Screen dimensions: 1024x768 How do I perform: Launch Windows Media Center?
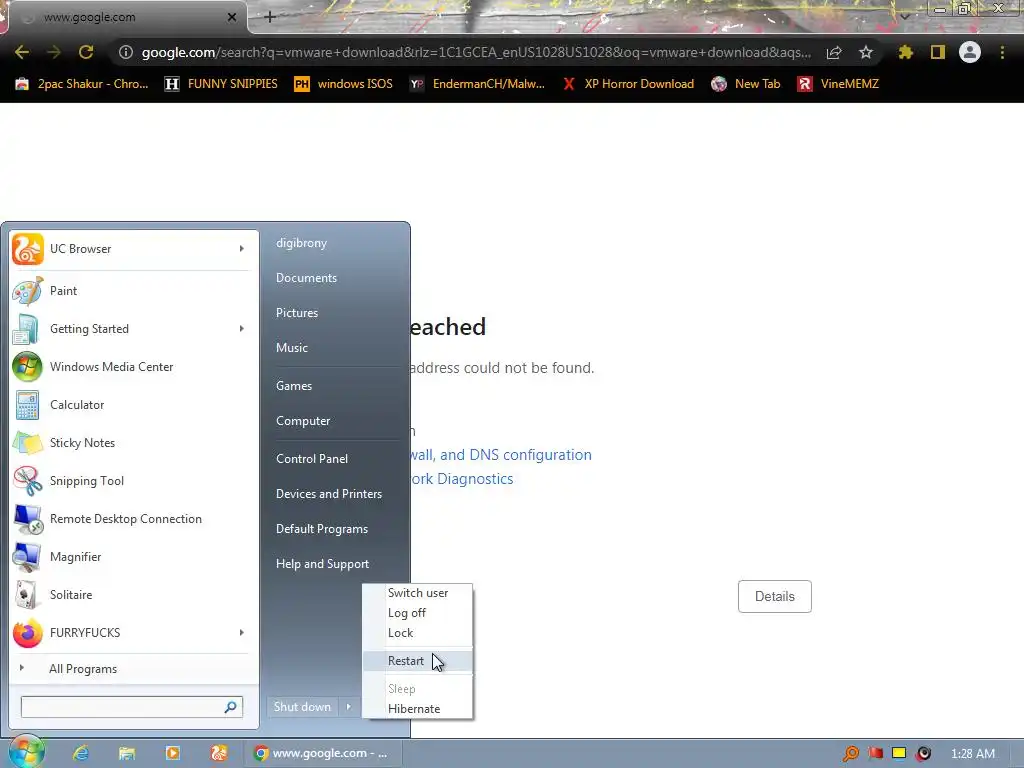131,366
